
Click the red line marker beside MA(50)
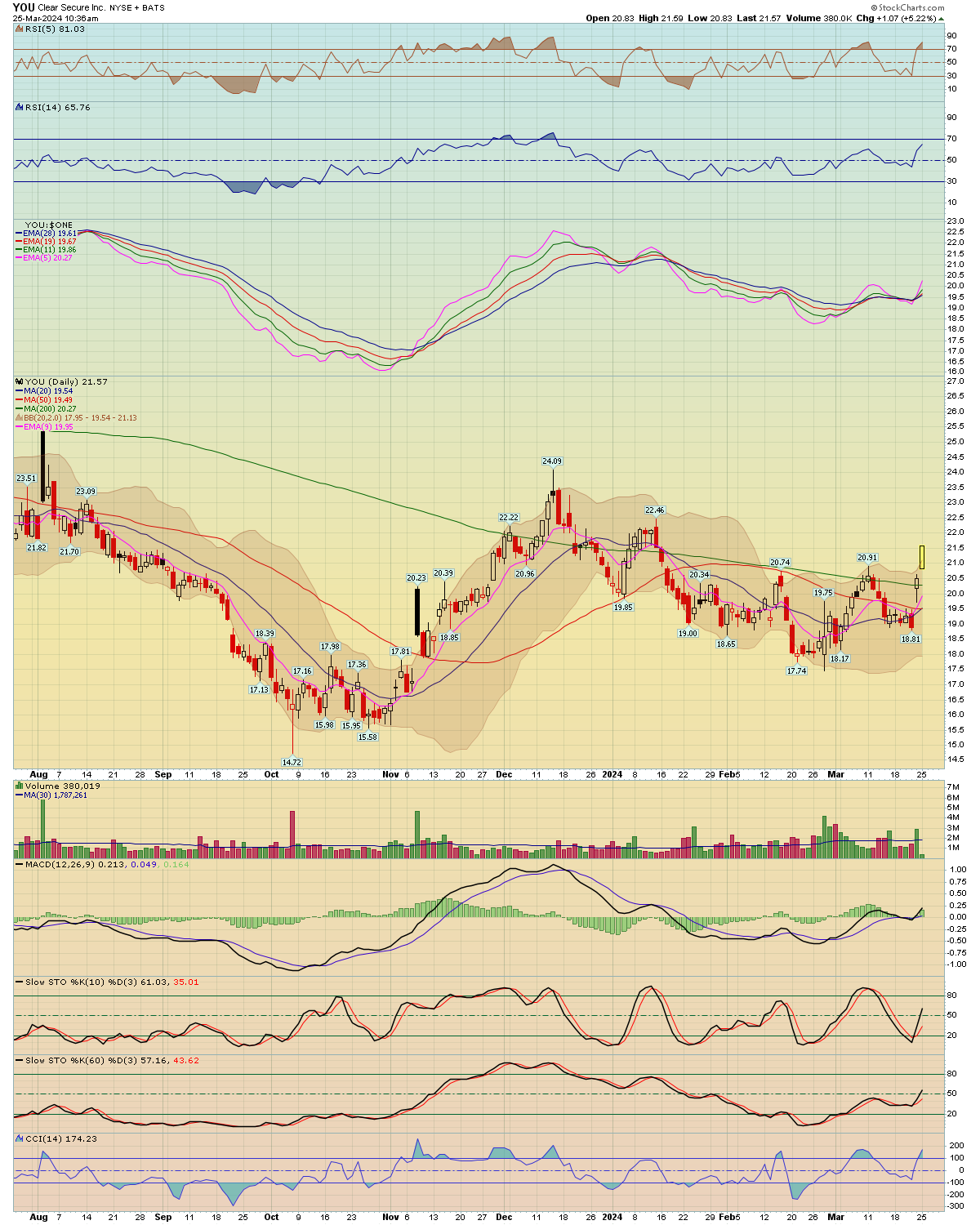coord(19,400)
